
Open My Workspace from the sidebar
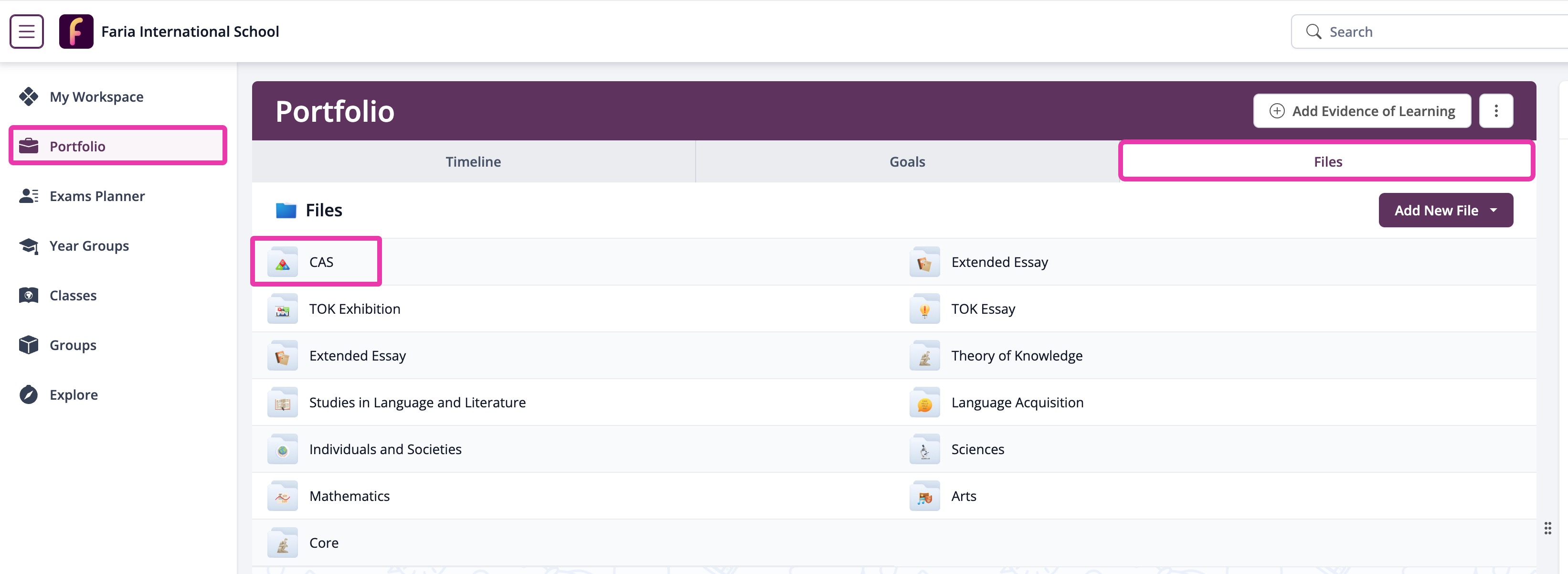pyautogui.click(x=96, y=97)
